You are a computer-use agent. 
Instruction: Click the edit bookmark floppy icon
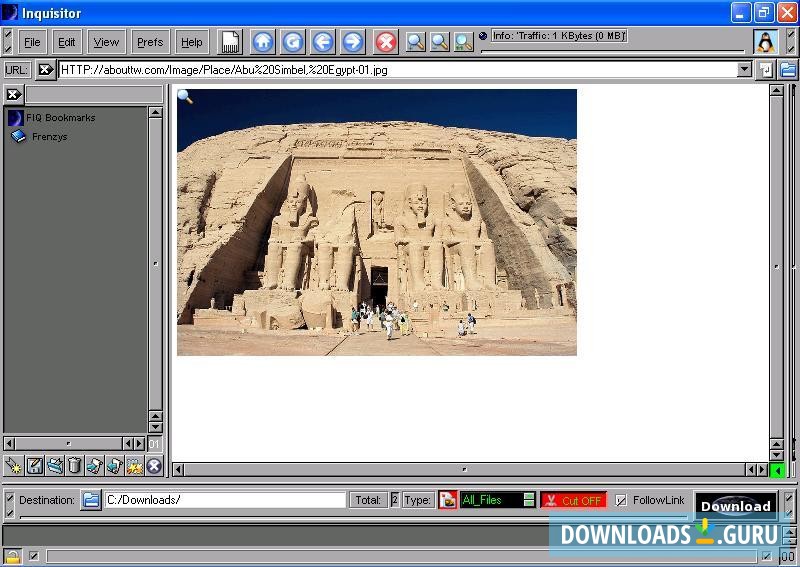[35, 465]
